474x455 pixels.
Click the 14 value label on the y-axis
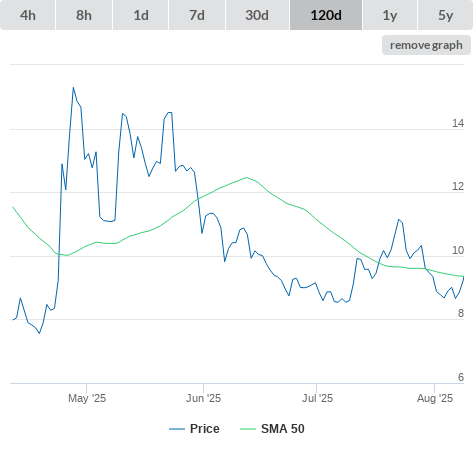(x=458, y=123)
